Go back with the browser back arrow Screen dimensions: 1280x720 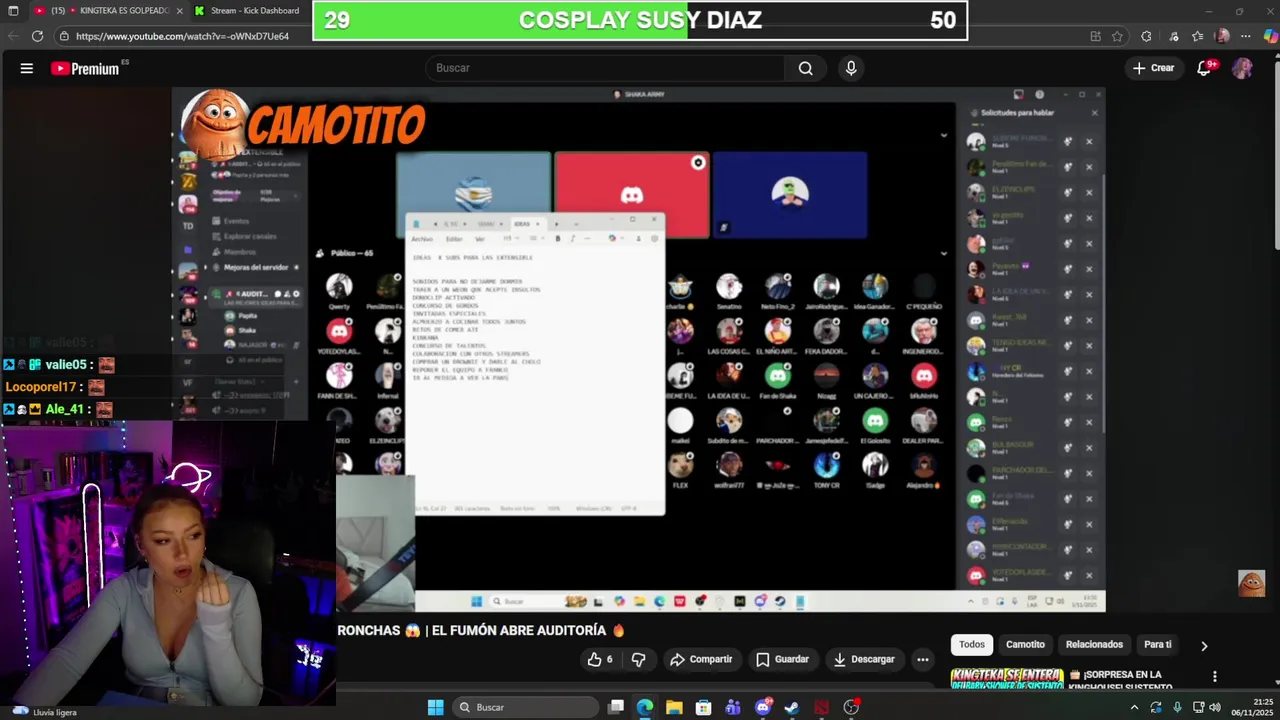13,36
